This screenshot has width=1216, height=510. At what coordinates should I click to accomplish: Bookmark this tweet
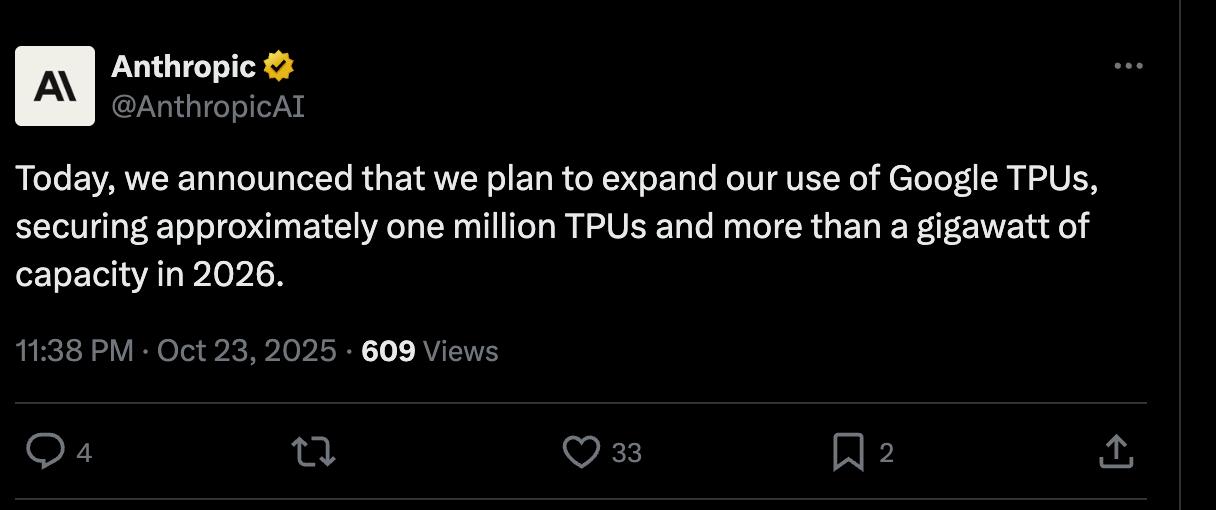[x=847, y=453]
